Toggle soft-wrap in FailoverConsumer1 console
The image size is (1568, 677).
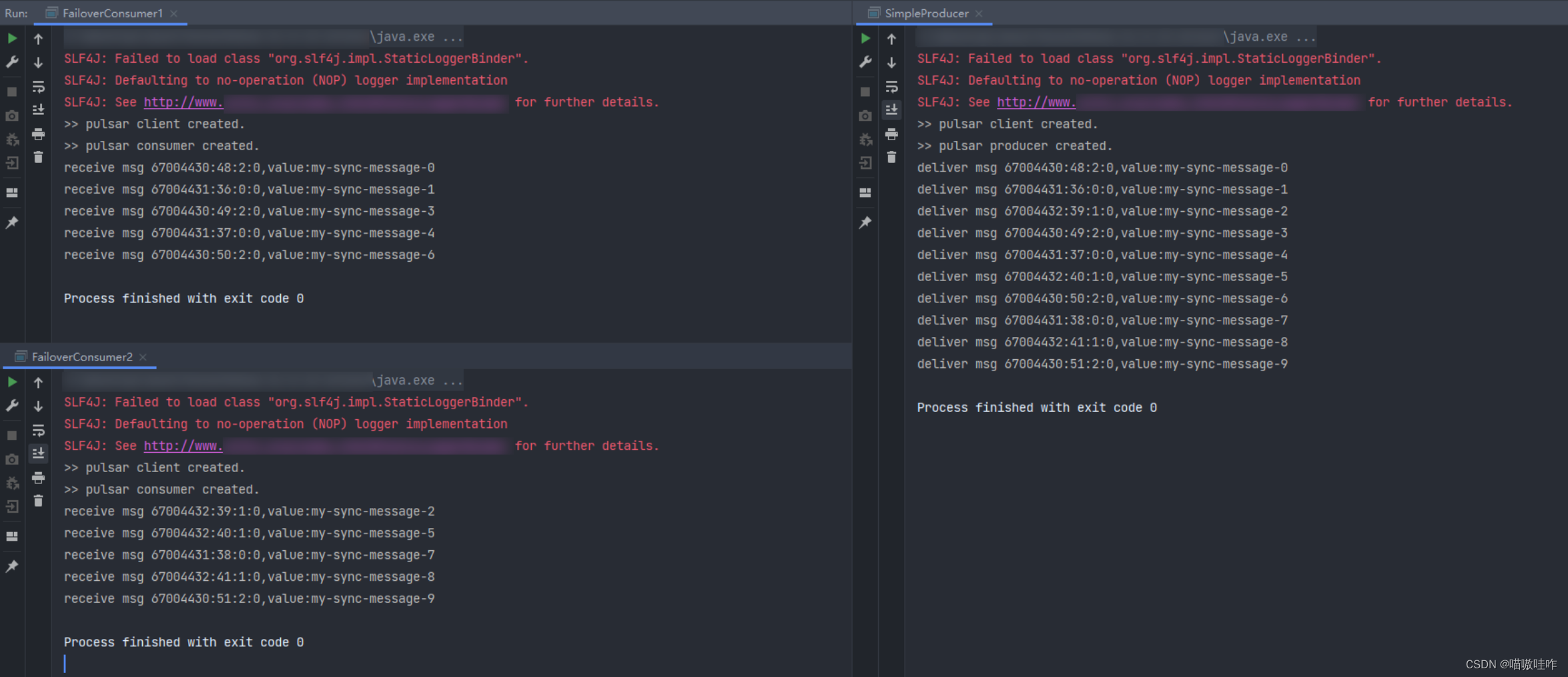click(x=38, y=87)
